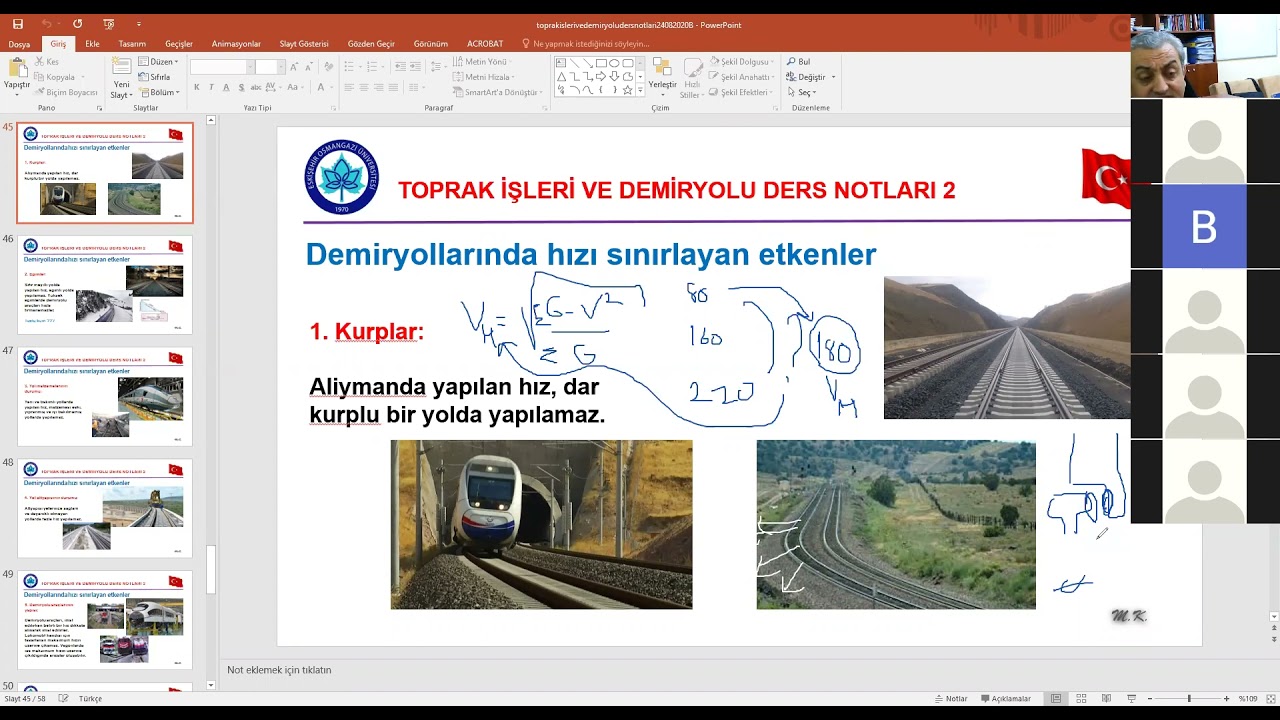This screenshot has width=1280, height=720.
Task: Click Yeni Slayt icon
Action: [121, 67]
